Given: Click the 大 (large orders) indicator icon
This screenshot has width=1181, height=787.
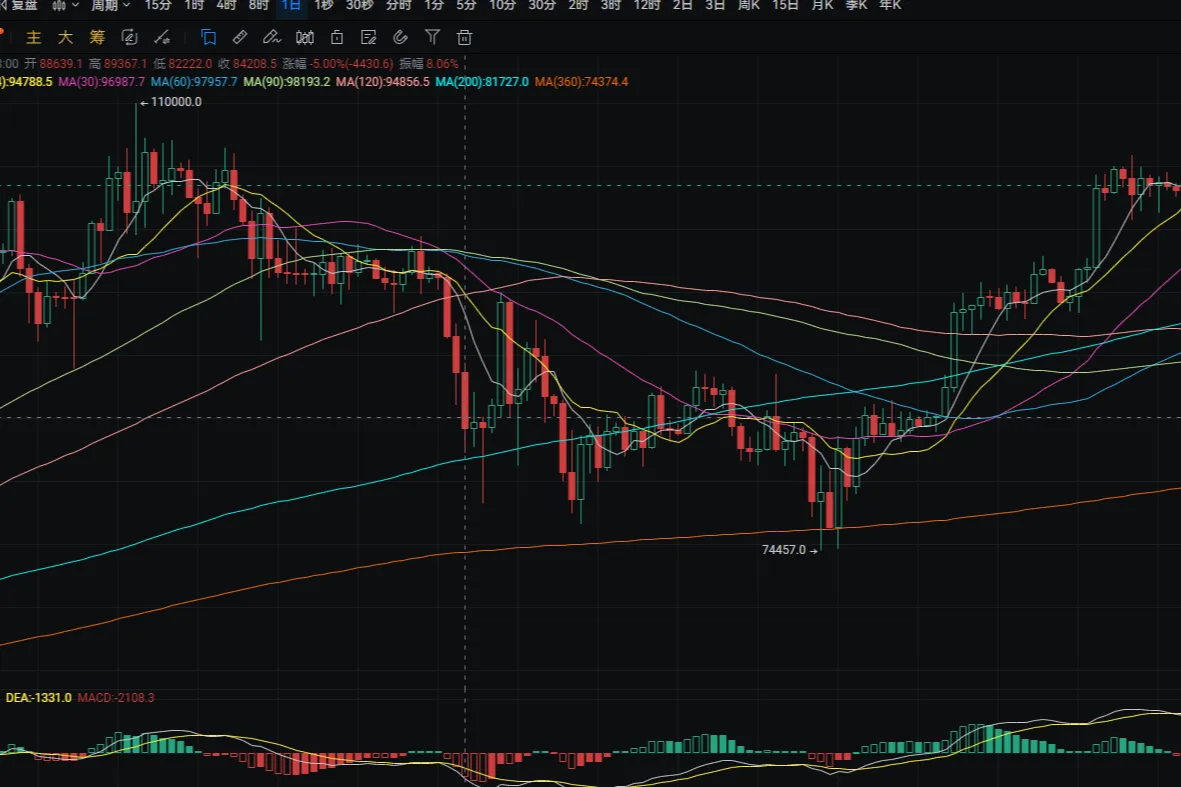Looking at the screenshot, I should [66, 37].
